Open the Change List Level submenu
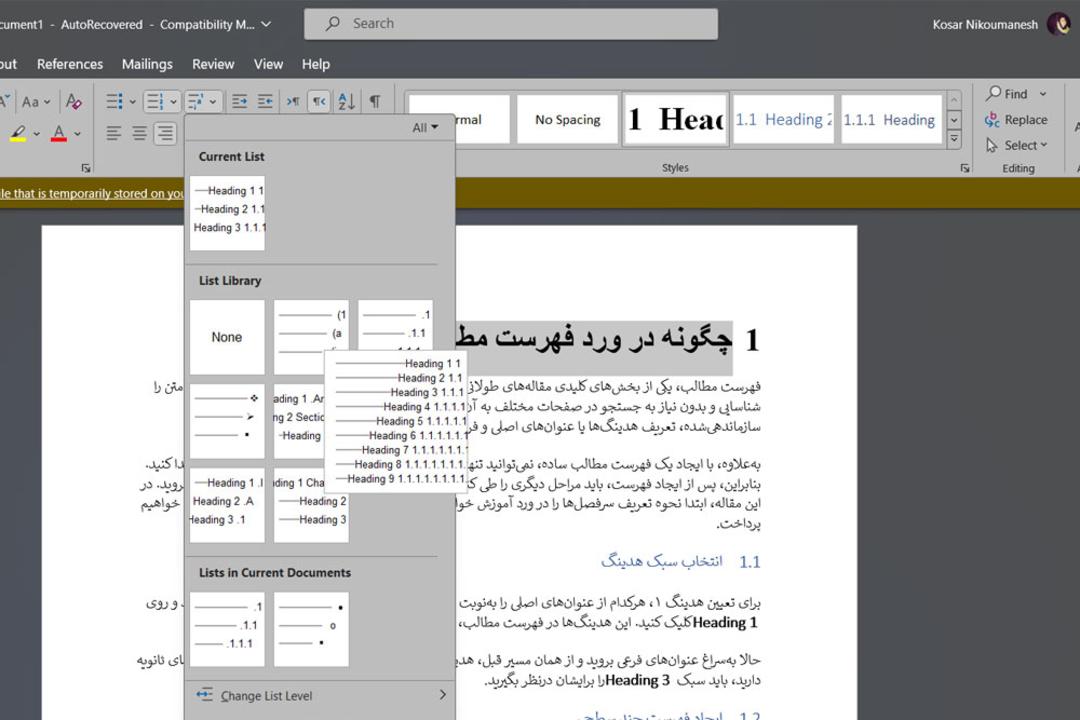Screen dimensions: 1080x720 tap(320, 696)
